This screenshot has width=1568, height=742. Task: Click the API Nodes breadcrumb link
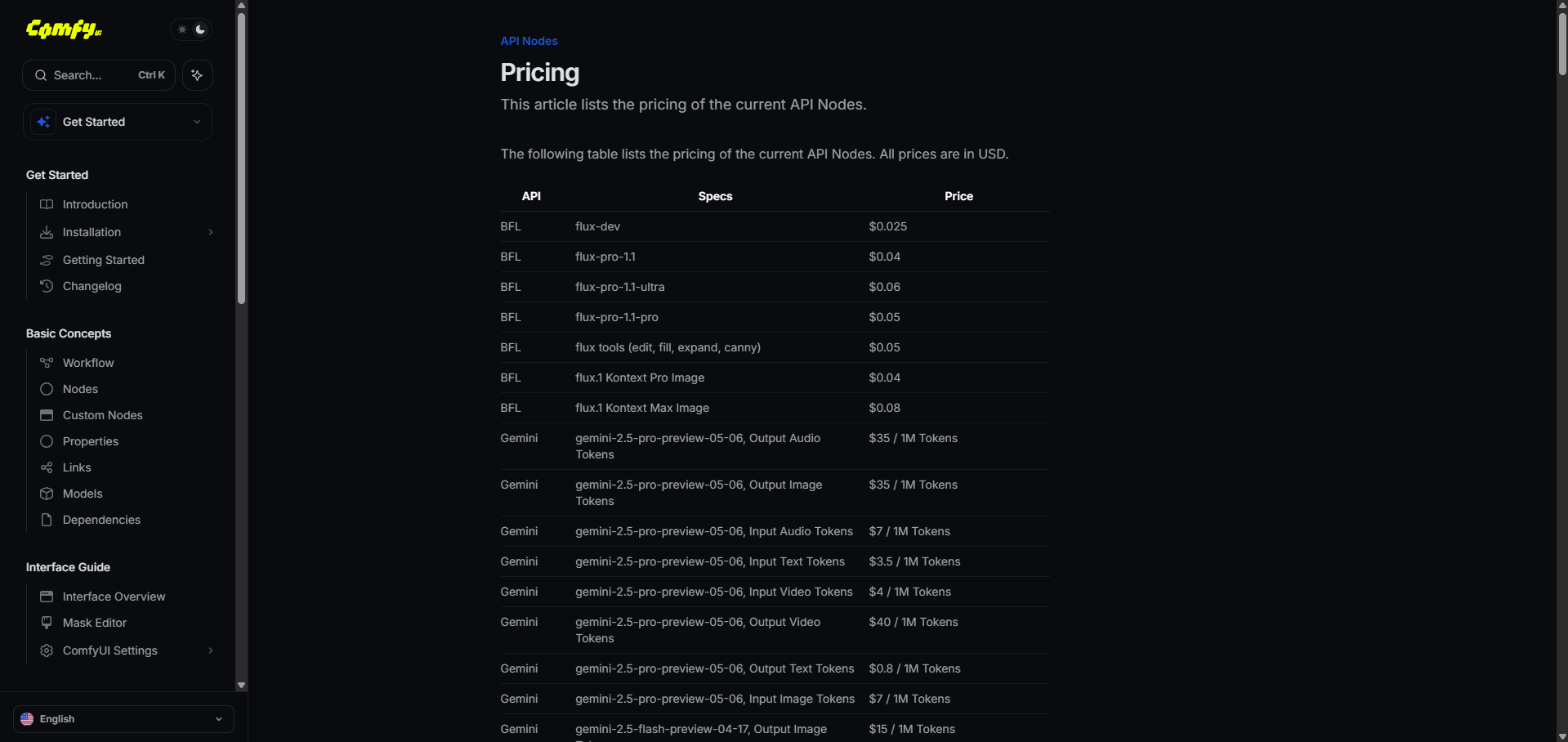(x=529, y=41)
